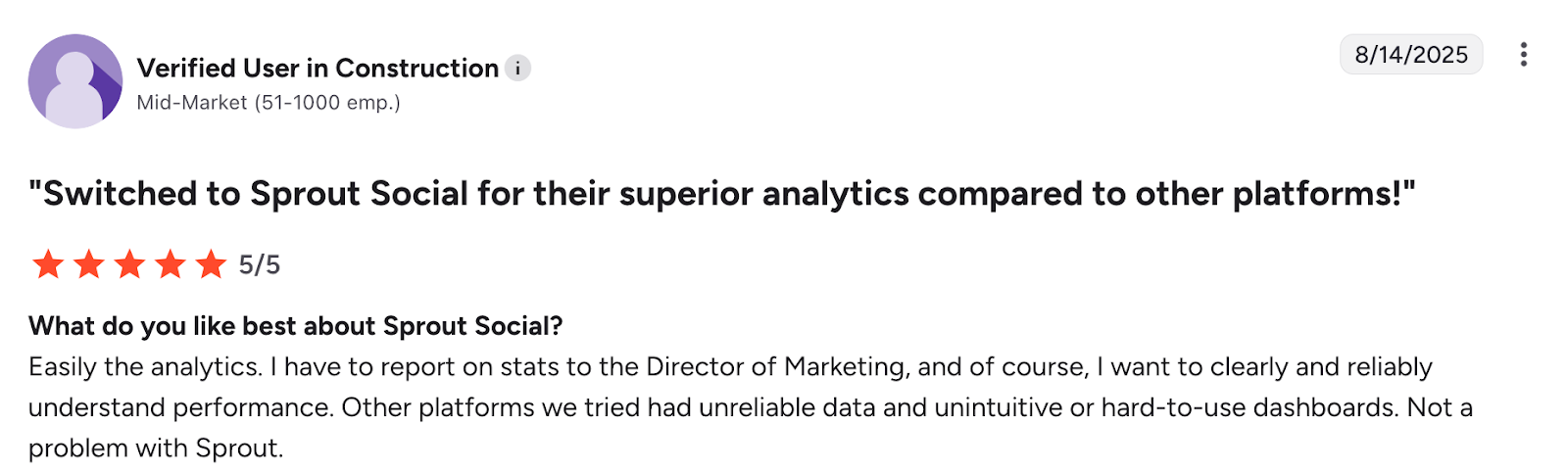Click the purple user avatar icon
This screenshot has height=473, width=1568.
point(75,81)
